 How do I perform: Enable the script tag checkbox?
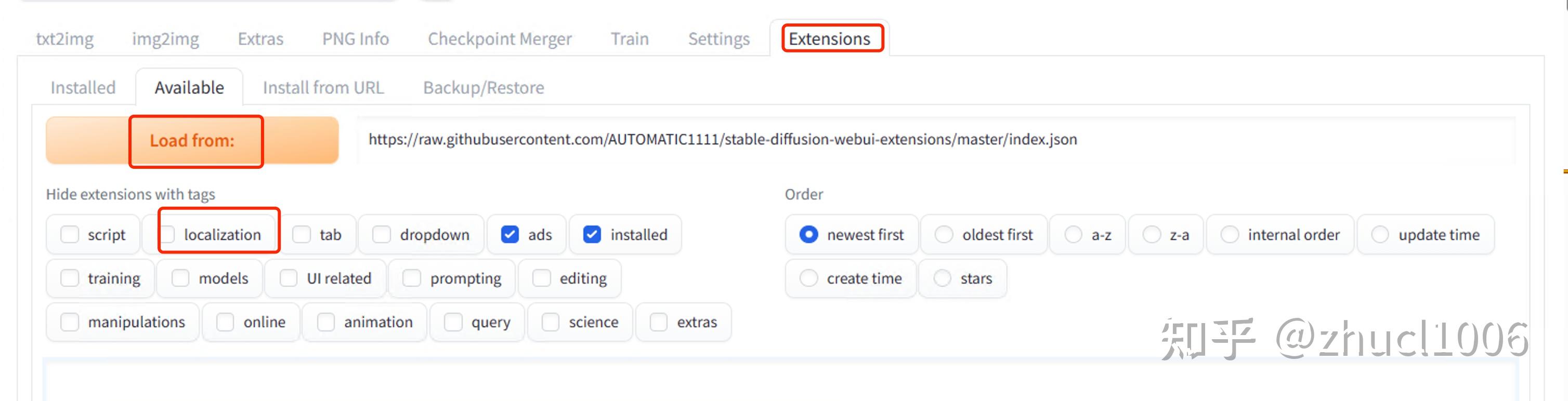[70, 234]
